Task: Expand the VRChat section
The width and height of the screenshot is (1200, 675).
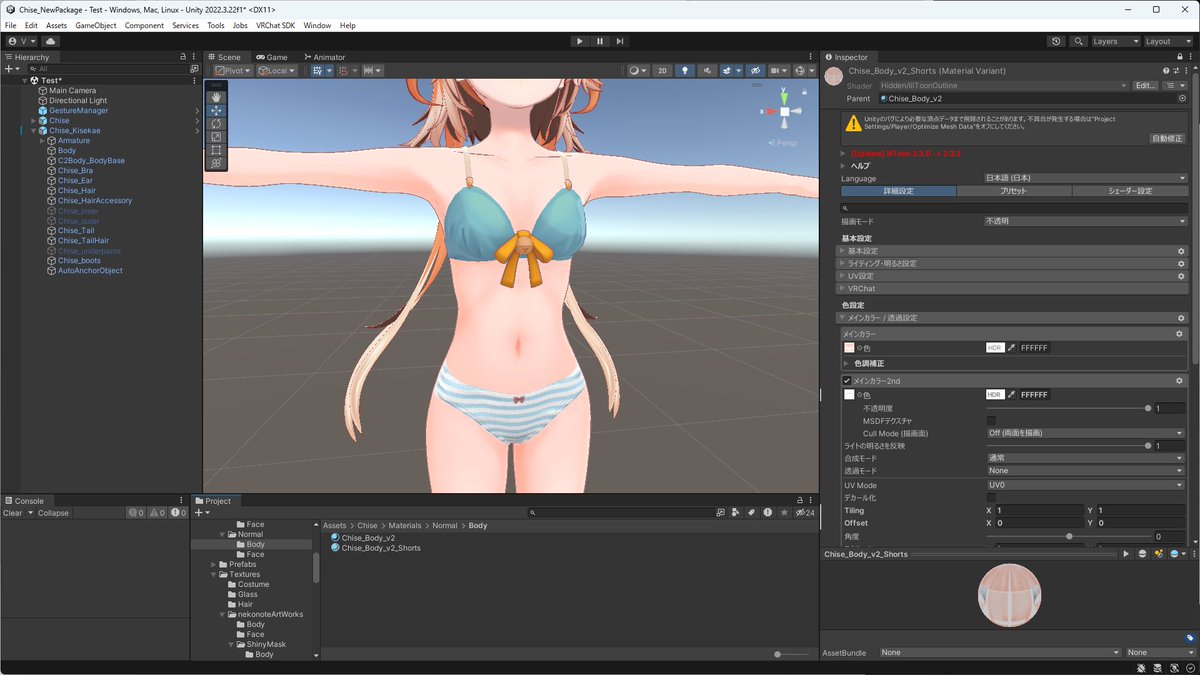Action: click(1014, 289)
